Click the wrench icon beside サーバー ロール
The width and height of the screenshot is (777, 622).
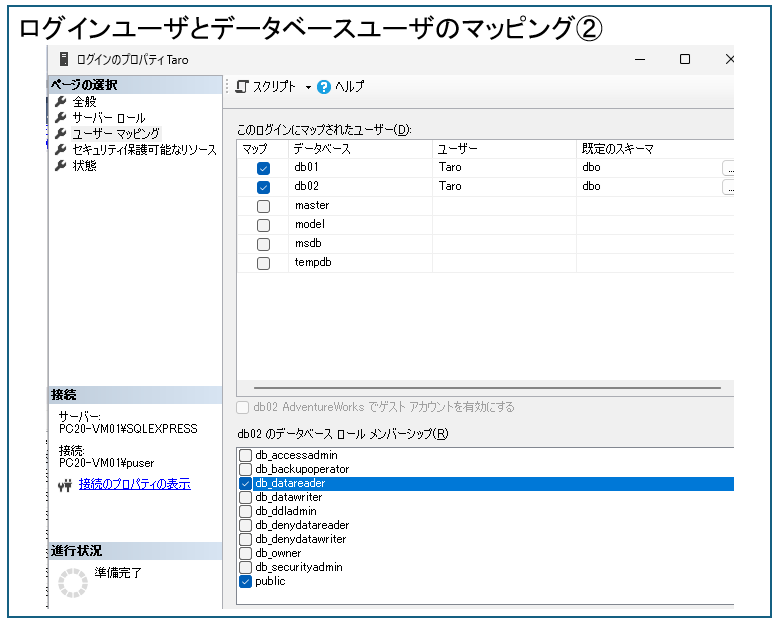coord(61,117)
